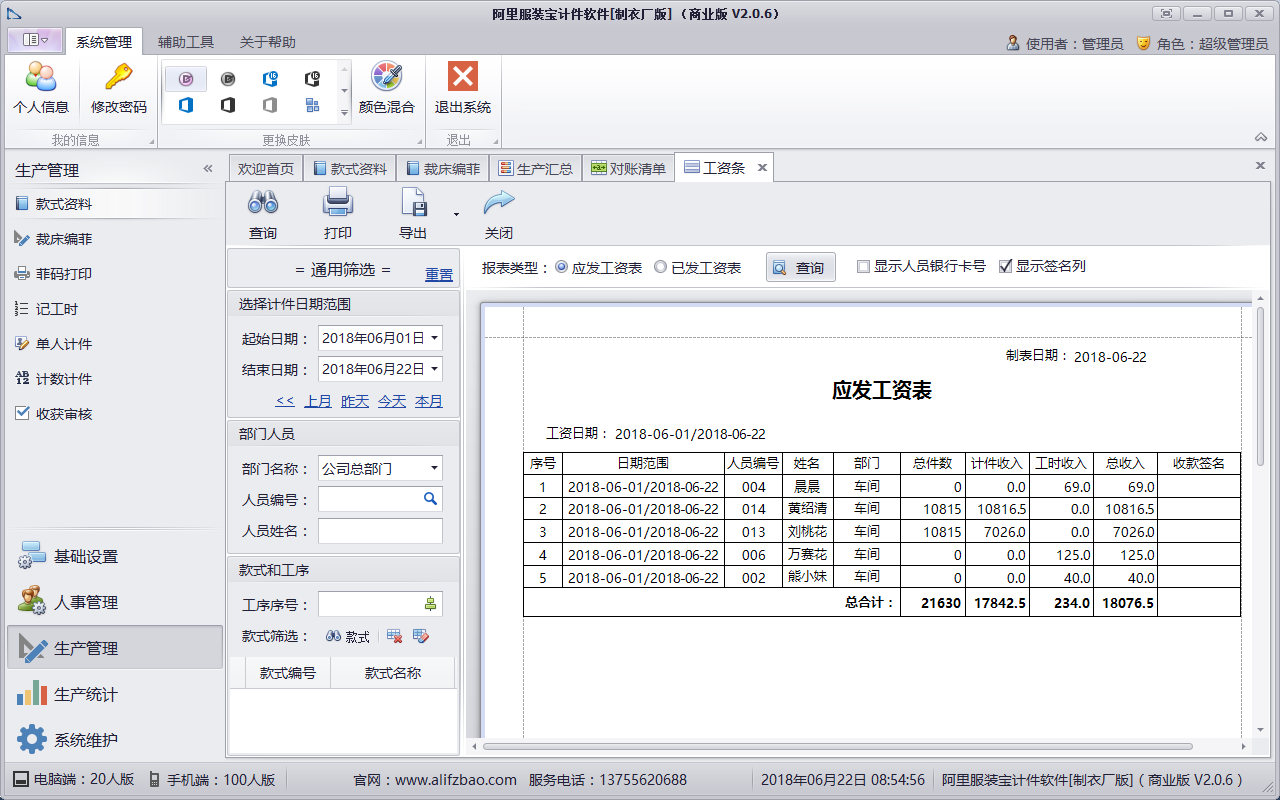Click the 关闭 arrow icon in toolbar

pyautogui.click(x=498, y=204)
